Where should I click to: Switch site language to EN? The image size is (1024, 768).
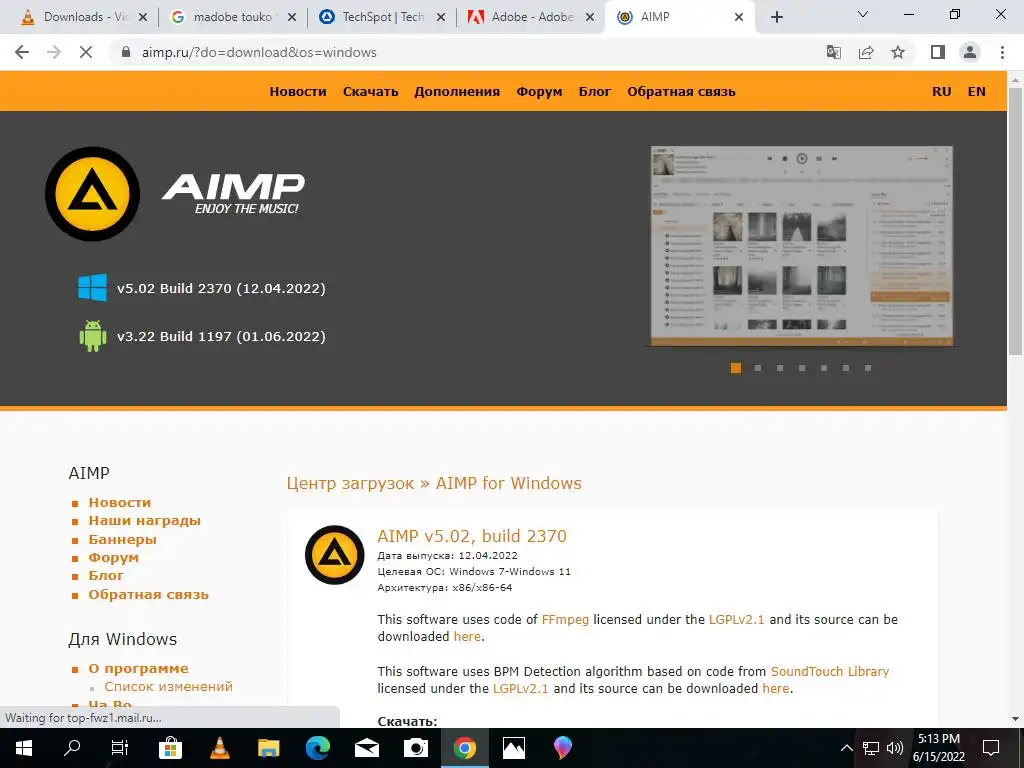pos(976,91)
